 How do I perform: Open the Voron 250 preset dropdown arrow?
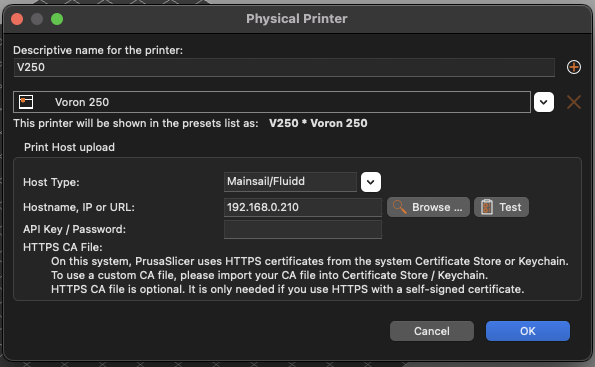pyautogui.click(x=544, y=102)
